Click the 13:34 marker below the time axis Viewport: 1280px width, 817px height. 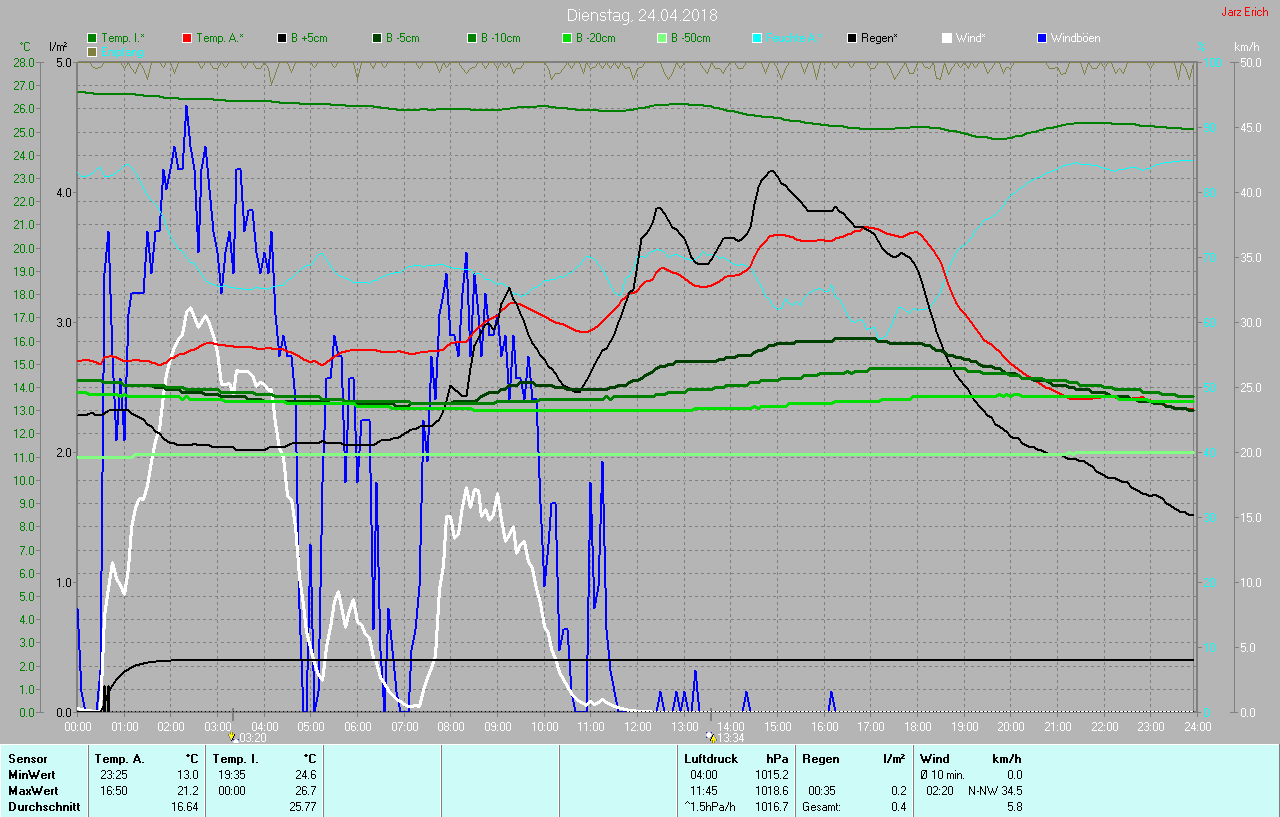pos(726,738)
